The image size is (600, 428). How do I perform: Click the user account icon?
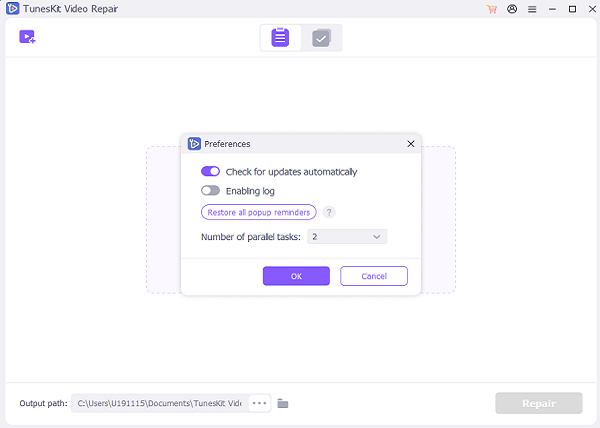512,9
